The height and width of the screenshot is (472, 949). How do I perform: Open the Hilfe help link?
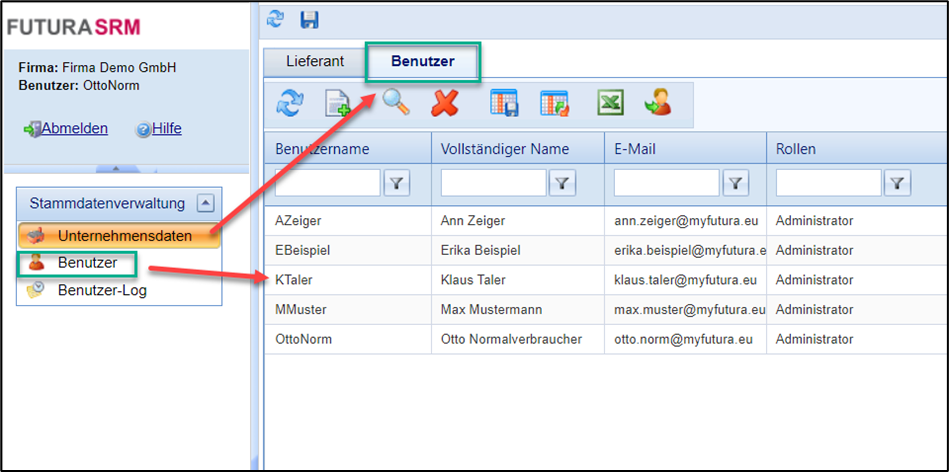pos(166,128)
